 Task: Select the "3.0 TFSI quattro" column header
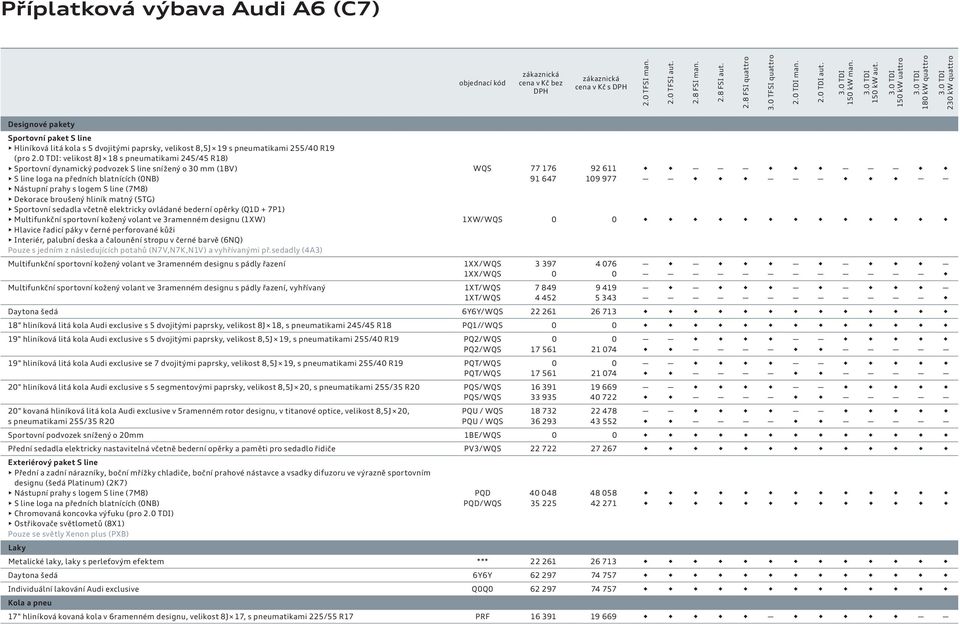771,83
